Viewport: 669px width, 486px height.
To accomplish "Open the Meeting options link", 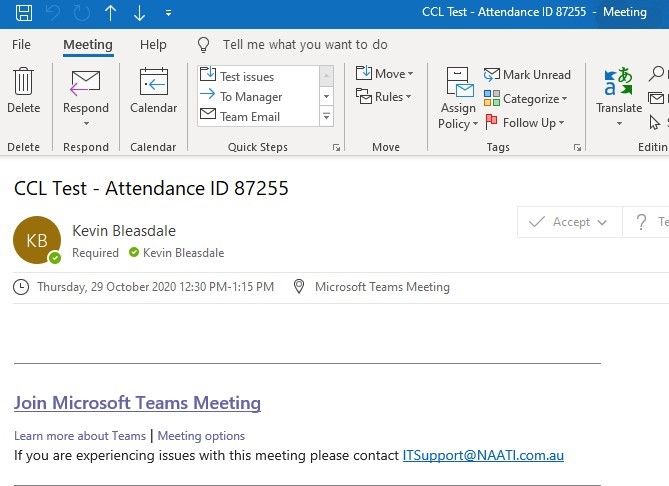I will click(201, 436).
